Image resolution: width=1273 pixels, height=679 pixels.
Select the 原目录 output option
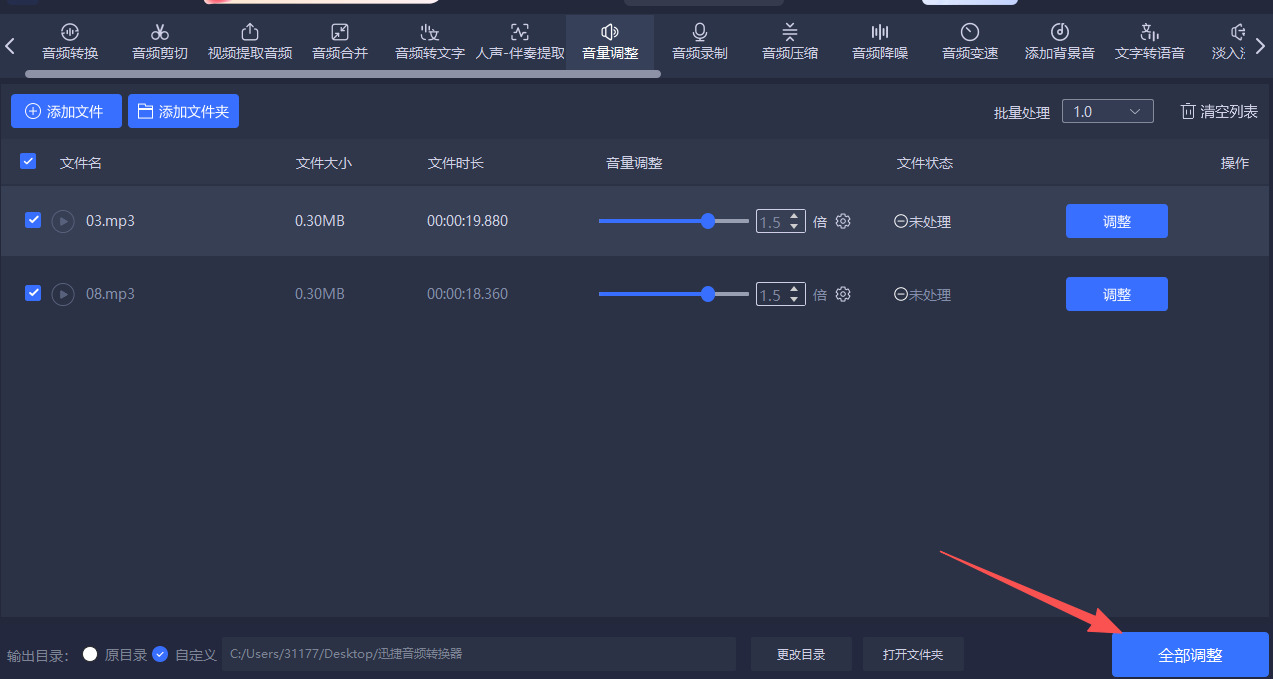pyautogui.click(x=89, y=655)
